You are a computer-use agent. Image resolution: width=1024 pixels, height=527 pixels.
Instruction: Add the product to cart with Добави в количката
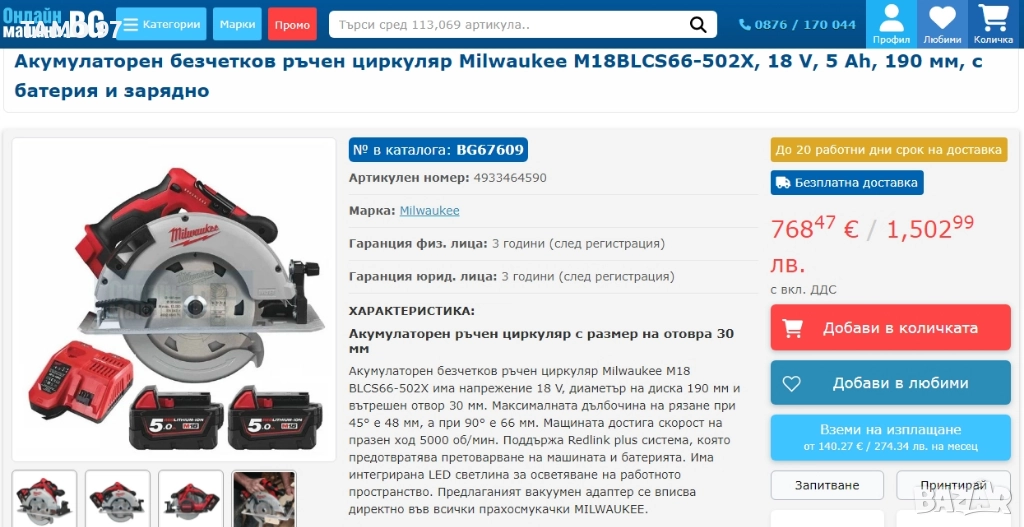pyautogui.click(x=890, y=328)
